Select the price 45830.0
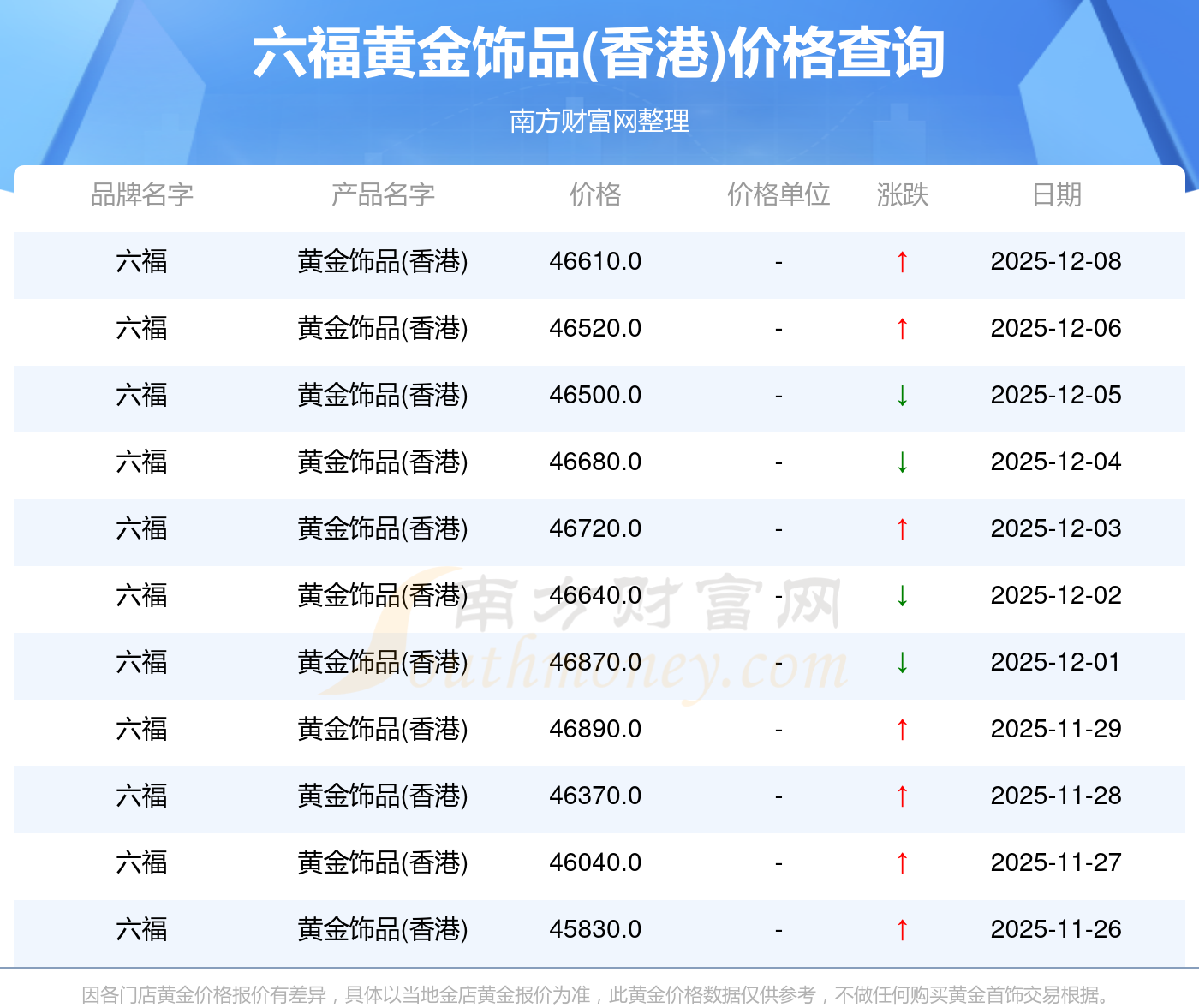 coord(595,929)
